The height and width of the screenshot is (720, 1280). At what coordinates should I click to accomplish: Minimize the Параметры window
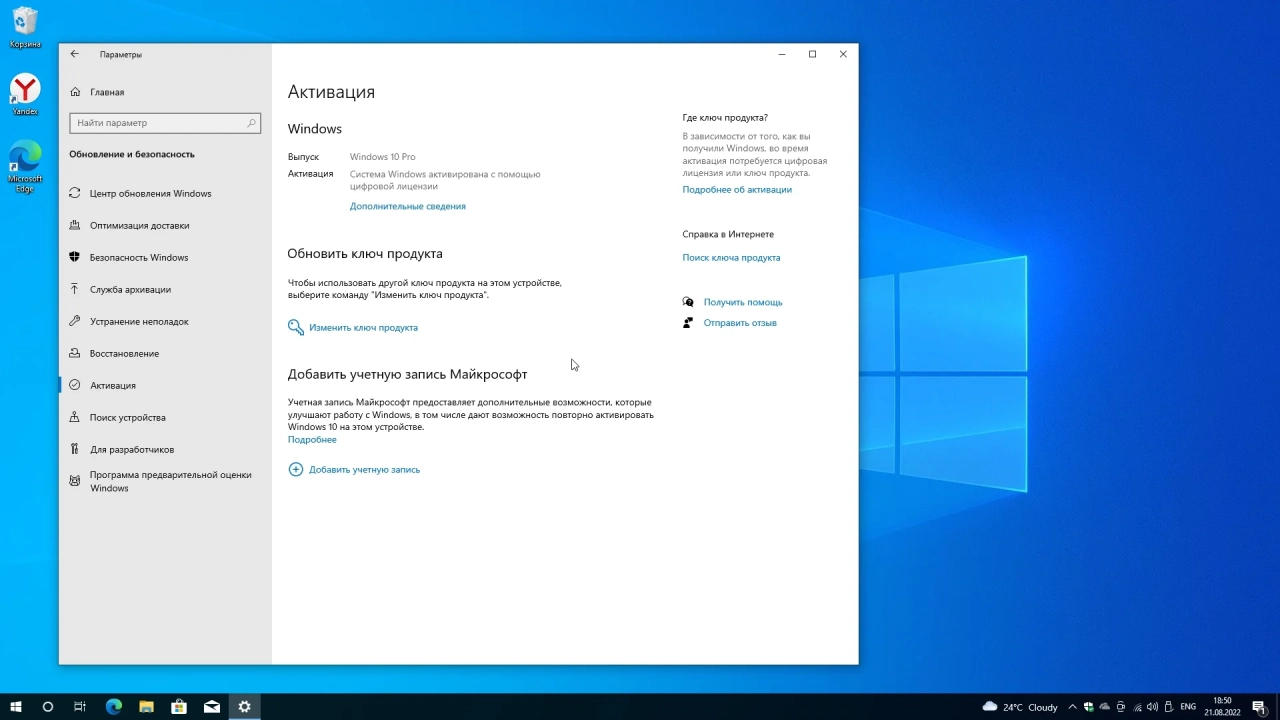782,54
